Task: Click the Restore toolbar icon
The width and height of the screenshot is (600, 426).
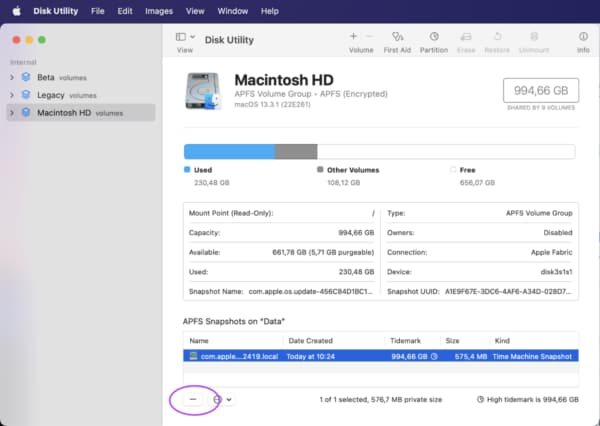Action: (497, 37)
